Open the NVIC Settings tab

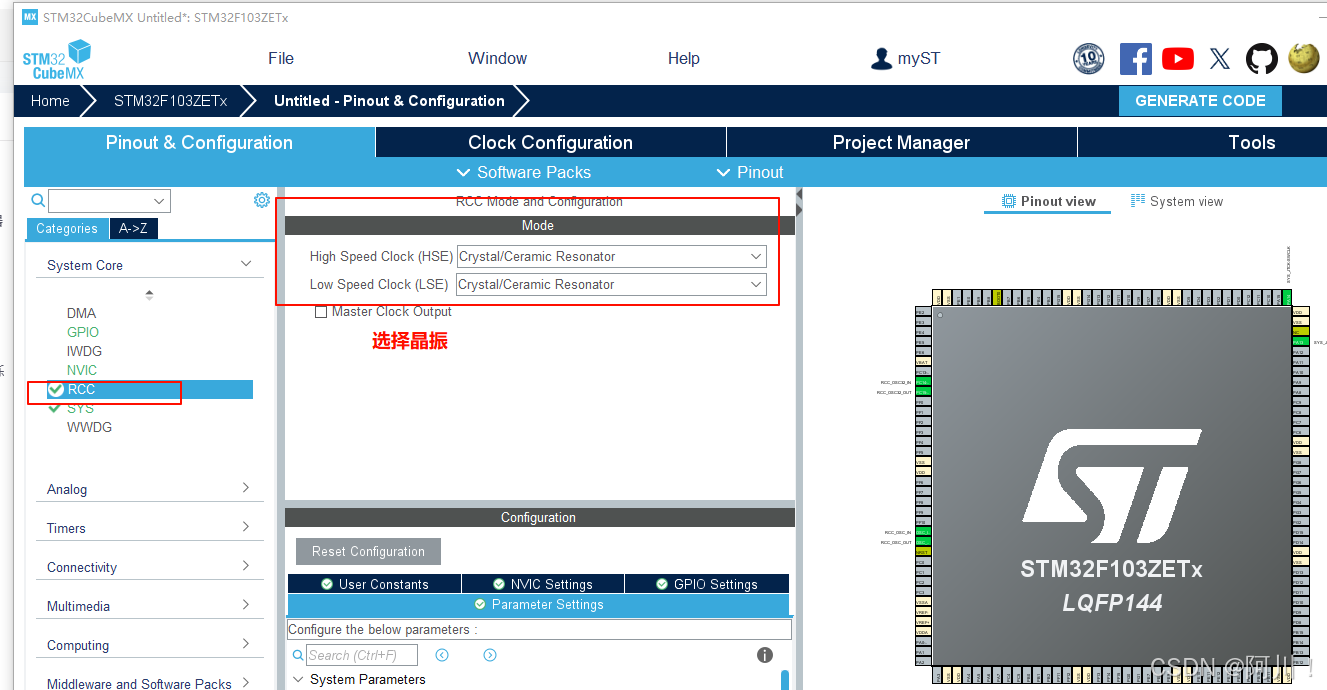[x=543, y=584]
